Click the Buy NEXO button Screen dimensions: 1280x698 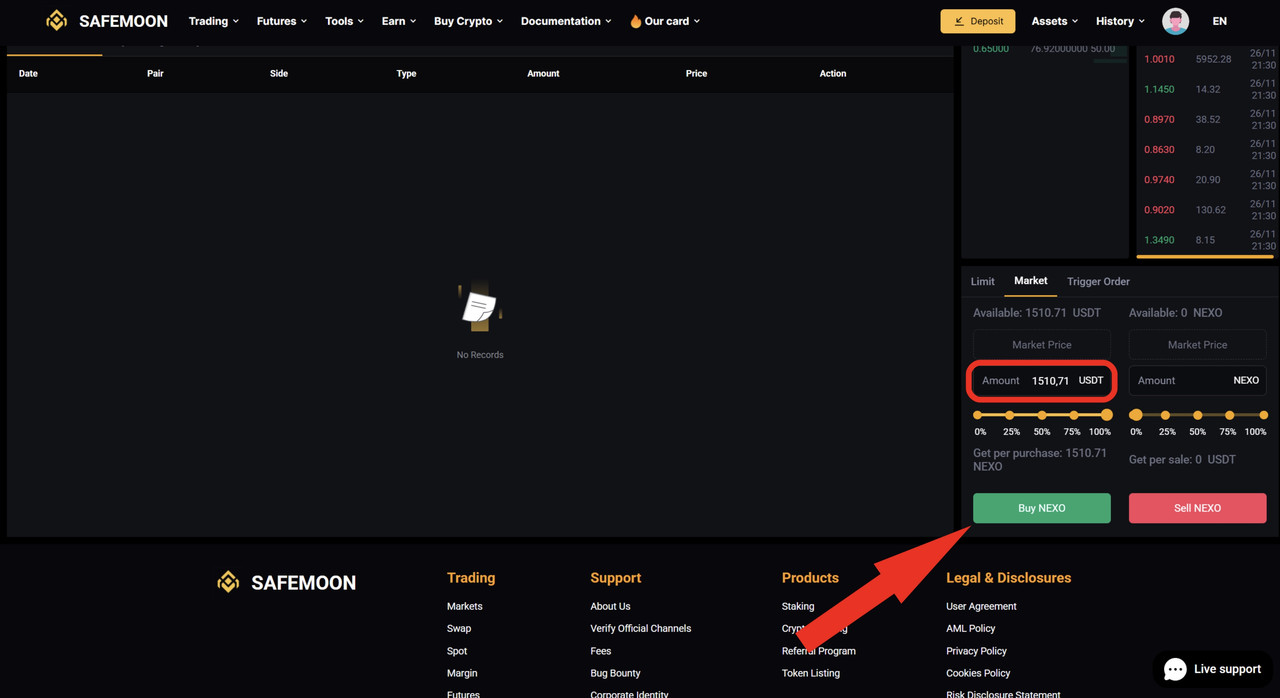click(1042, 508)
